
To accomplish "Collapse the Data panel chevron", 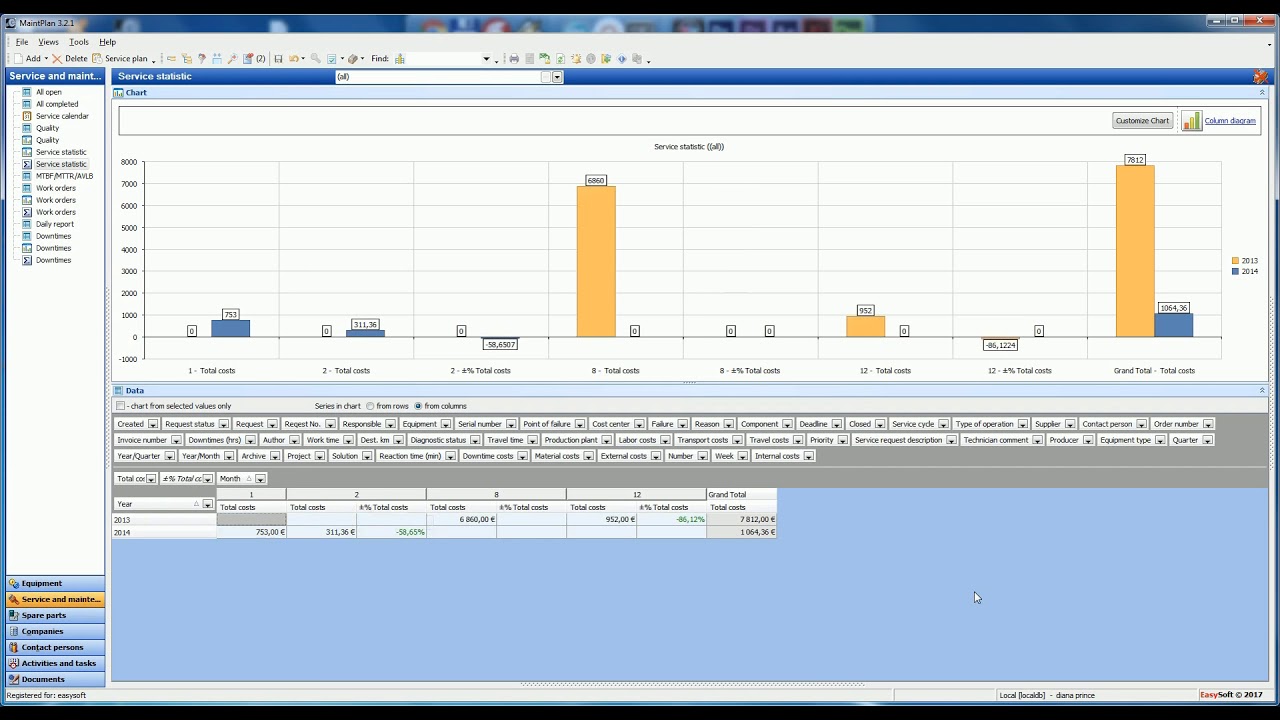I will click(x=1262, y=390).
